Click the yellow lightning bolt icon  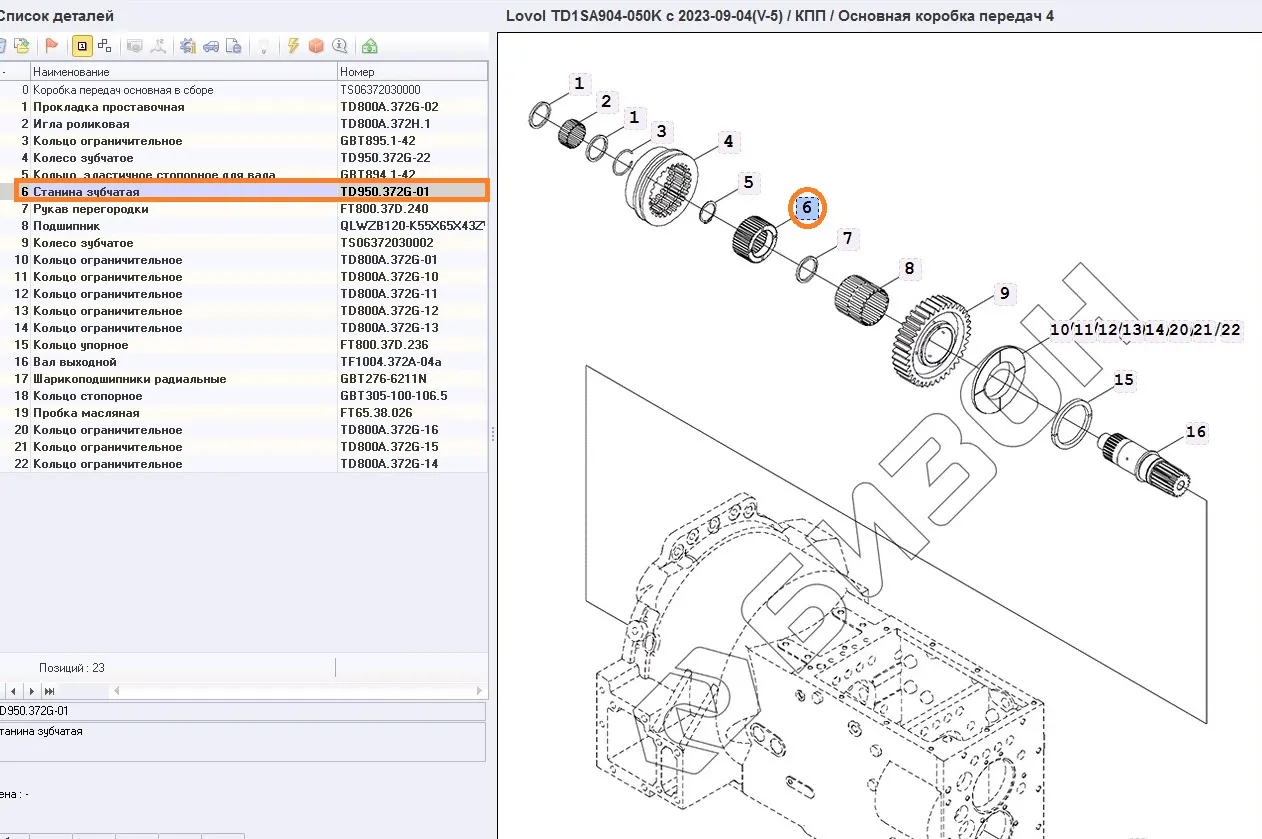[293, 46]
